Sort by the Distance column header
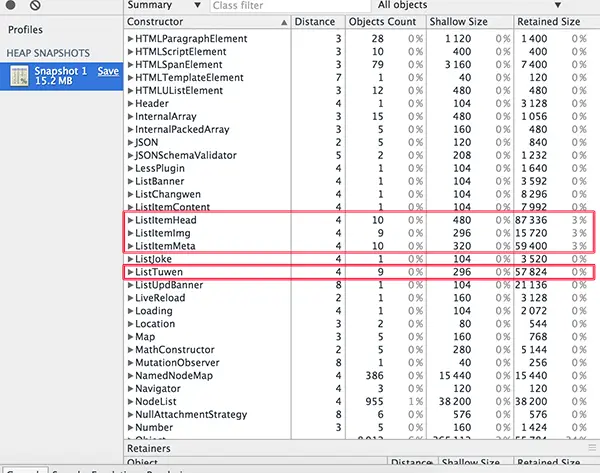 pyautogui.click(x=318, y=22)
